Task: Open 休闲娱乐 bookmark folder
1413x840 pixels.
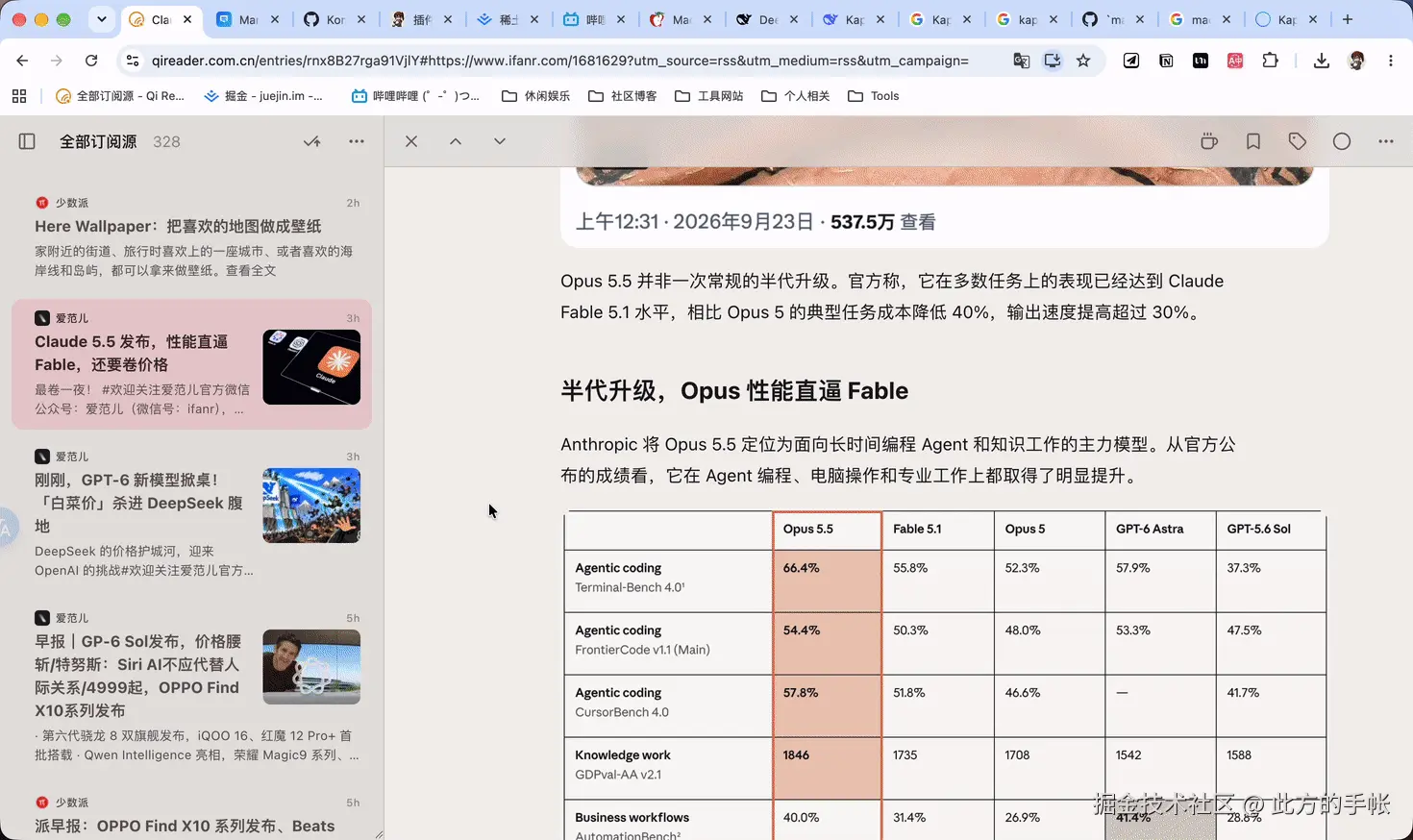Action: pyautogui.click(x=536, y=96)
